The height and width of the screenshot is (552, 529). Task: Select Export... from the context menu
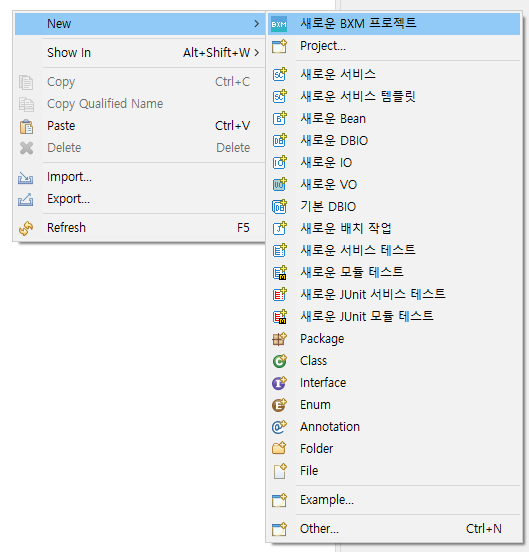(x=140, y=199)
